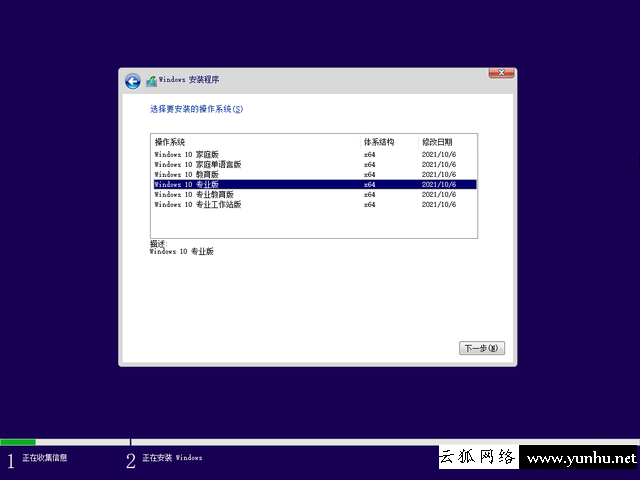Click the 体系结构 column header
This screenshot has width=640, height=480.
click(389, 142)
